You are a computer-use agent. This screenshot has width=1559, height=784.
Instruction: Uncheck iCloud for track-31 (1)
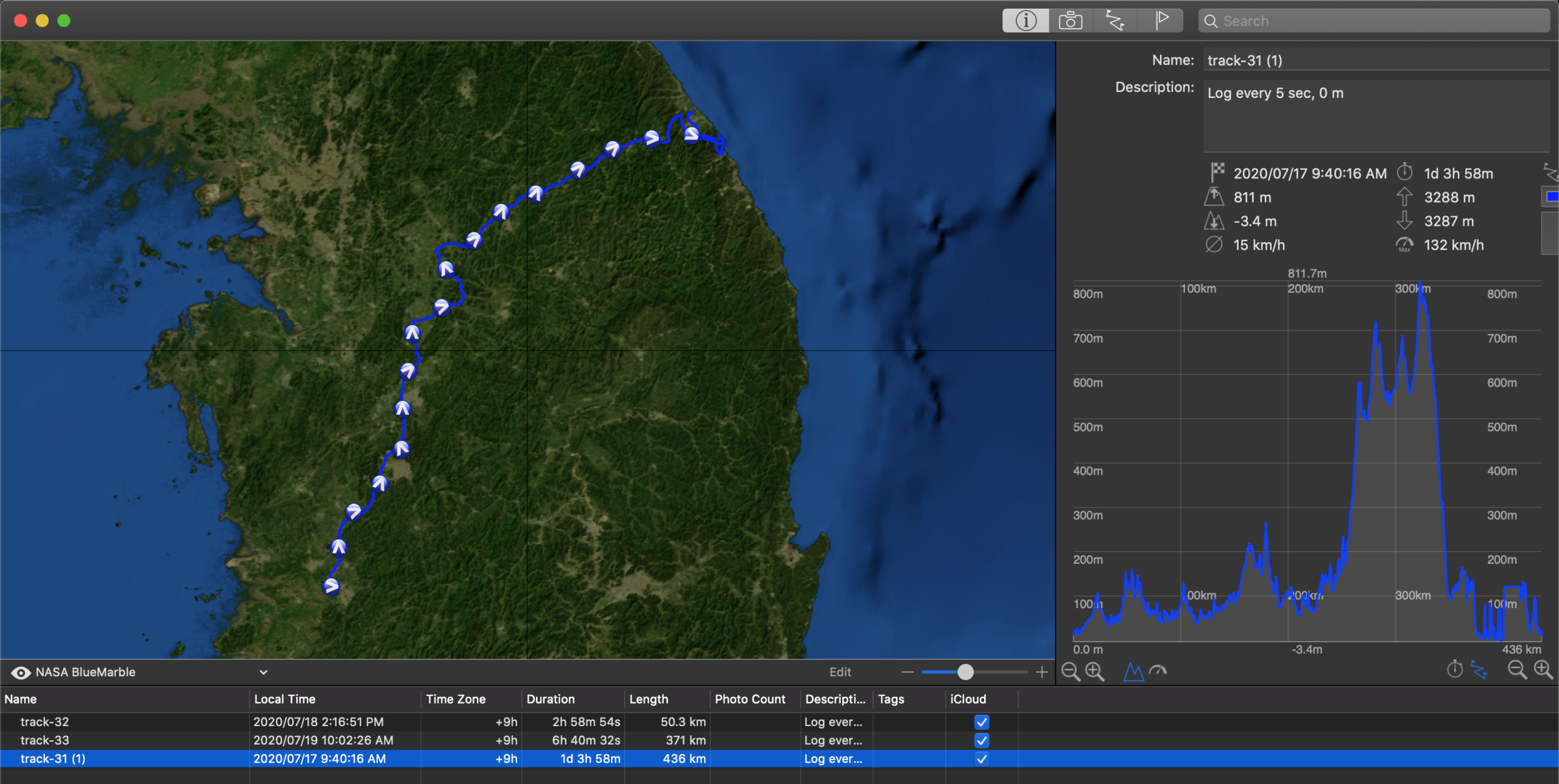click(982, 758)
